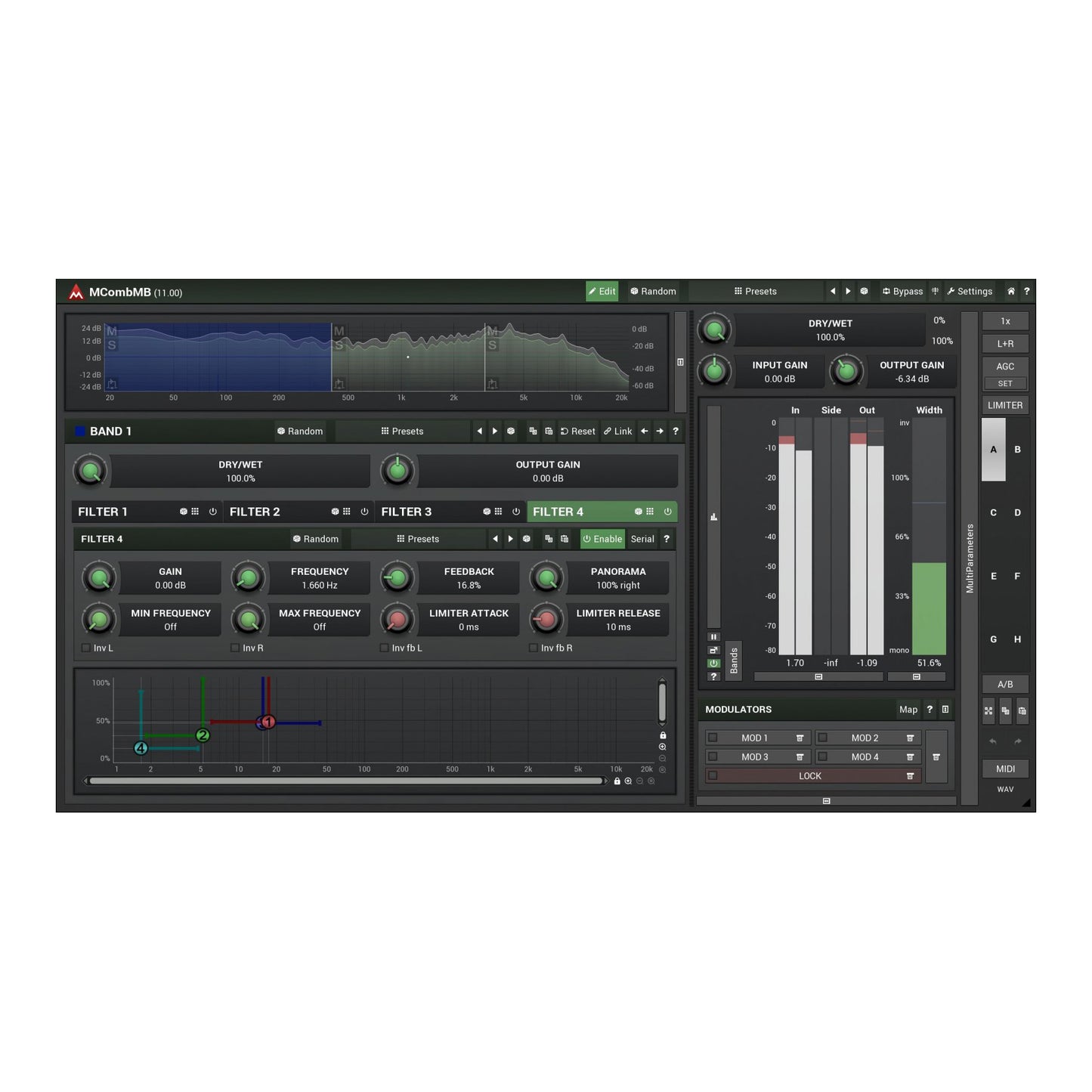Open the 1x oversampling selector

[x=1005, y=321]
